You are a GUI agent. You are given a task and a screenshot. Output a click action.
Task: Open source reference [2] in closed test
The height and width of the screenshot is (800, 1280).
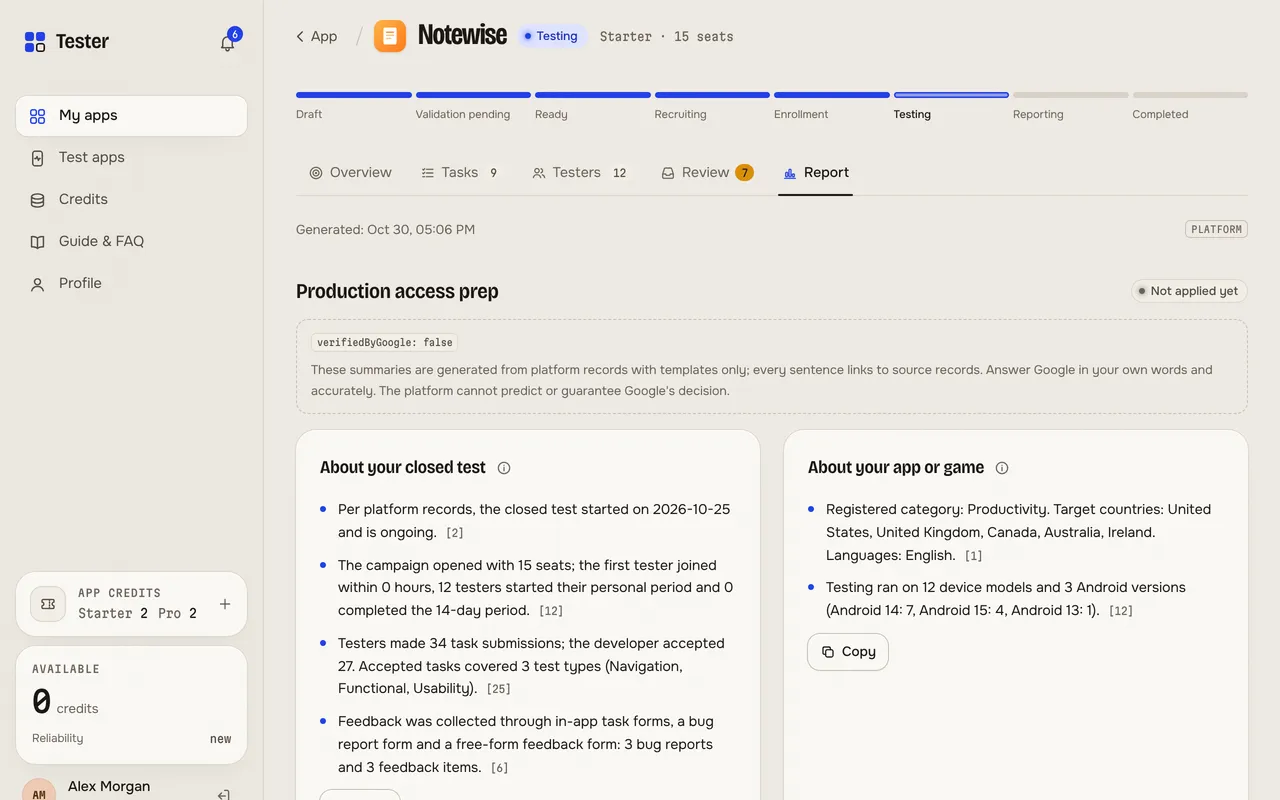click(x=455, y=533)
